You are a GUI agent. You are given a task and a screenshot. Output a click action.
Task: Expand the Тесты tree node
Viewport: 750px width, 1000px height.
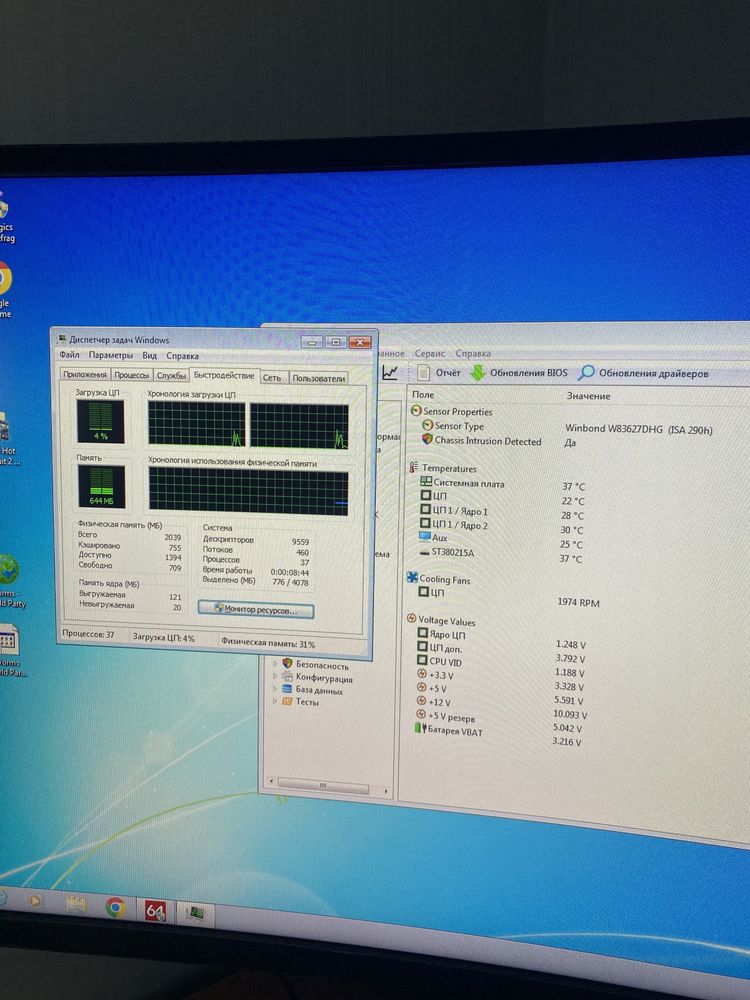pyautogui.click(x=275, y=700)
